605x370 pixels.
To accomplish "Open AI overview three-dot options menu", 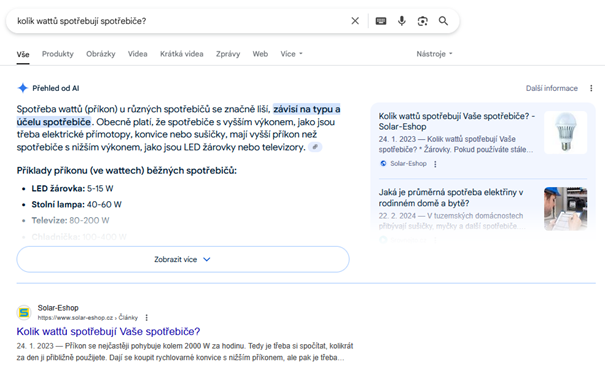I will coord(591,88).
